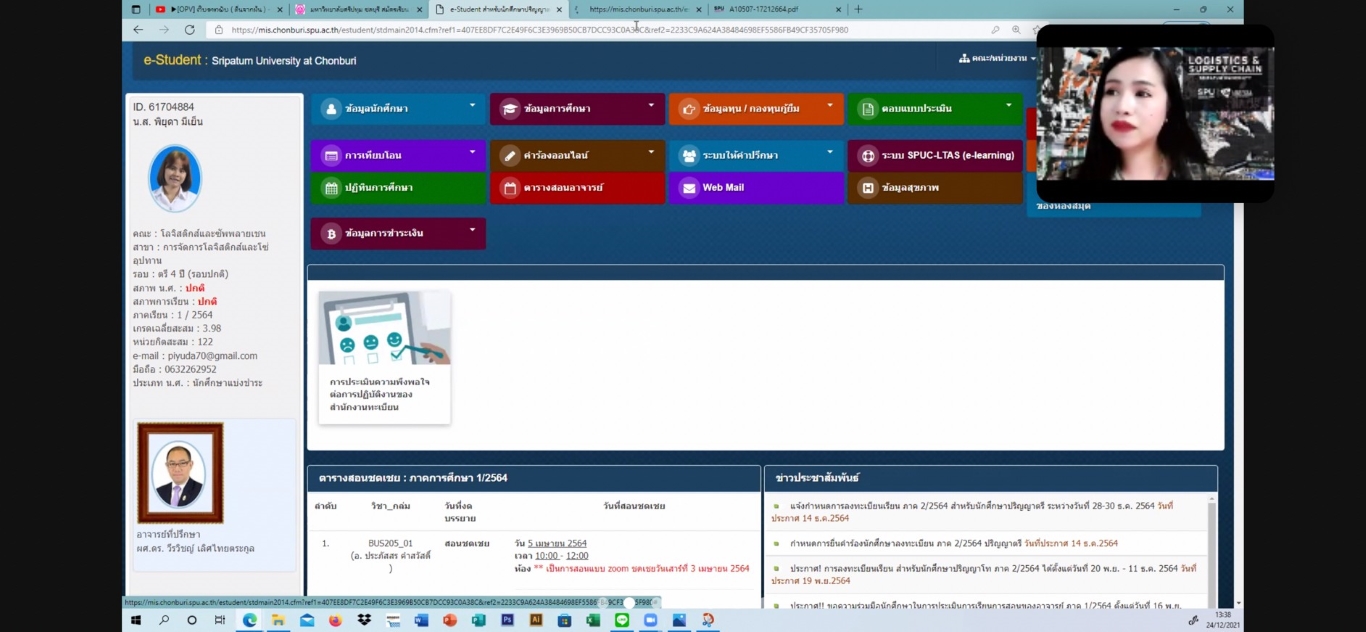Open LINE app from the taskbar

(621, 620)
